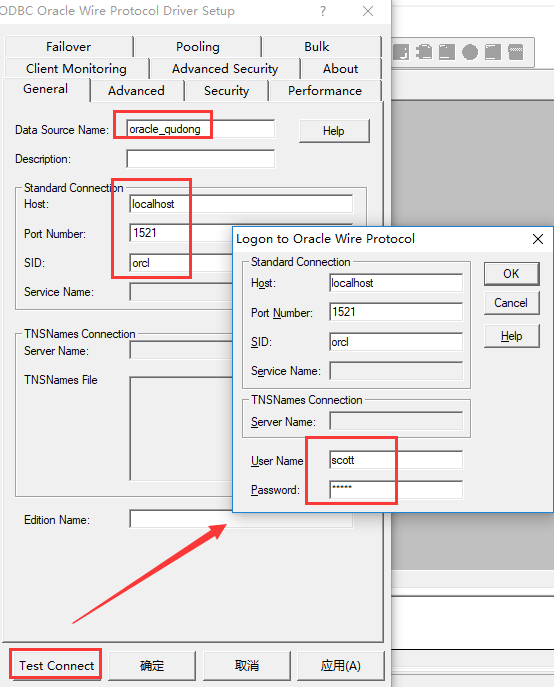The image size is (554, 687).
Task: Click Cancel in the Logon dialog
Action: (x=511, y=303)
